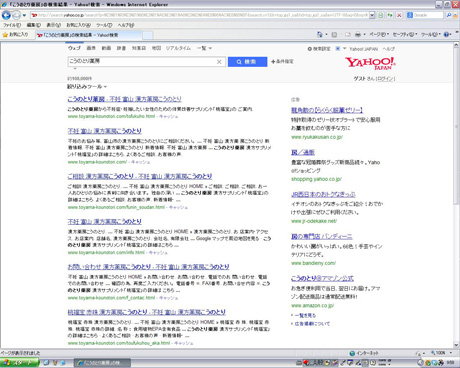Open the 表示 menu
460x368 pixels.
pyautogui.click(x=53, y=25)
